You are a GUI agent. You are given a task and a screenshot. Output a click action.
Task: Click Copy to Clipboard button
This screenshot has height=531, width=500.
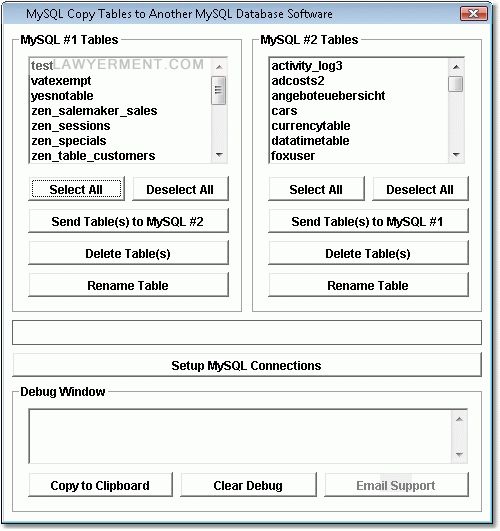tap(101, 485)
